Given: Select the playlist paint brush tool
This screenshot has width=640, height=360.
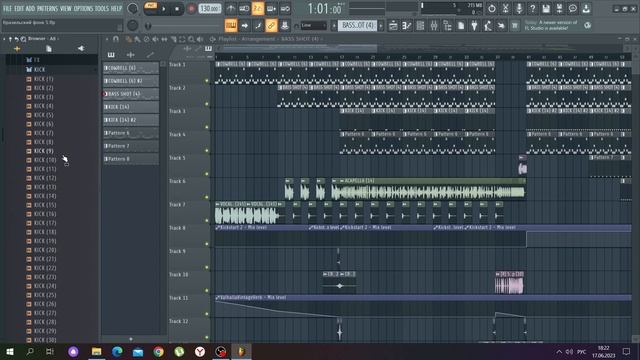Looking at the screenshot, I should click(138, 39).
